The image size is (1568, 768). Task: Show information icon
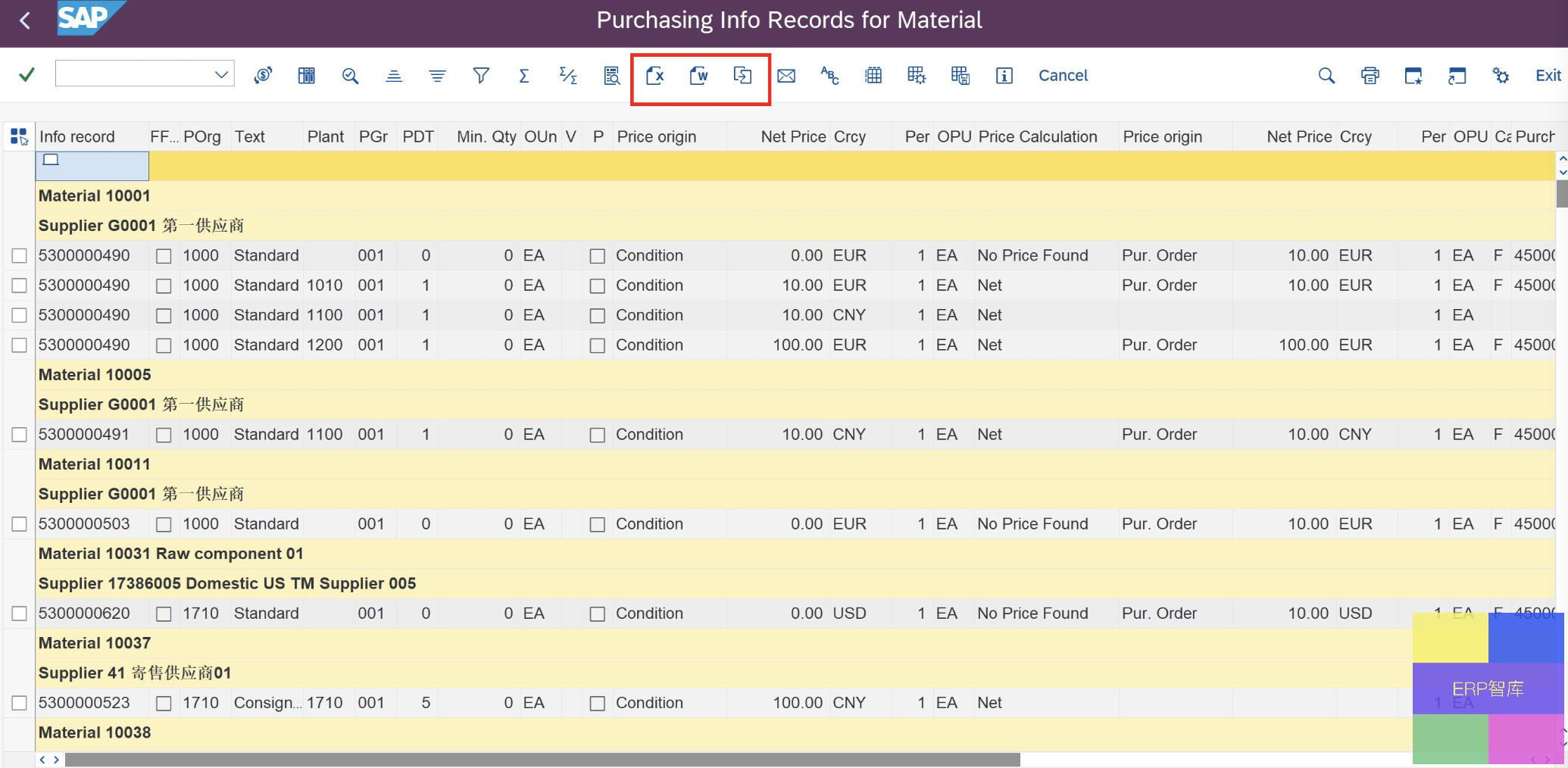(x=1004, y=75)
